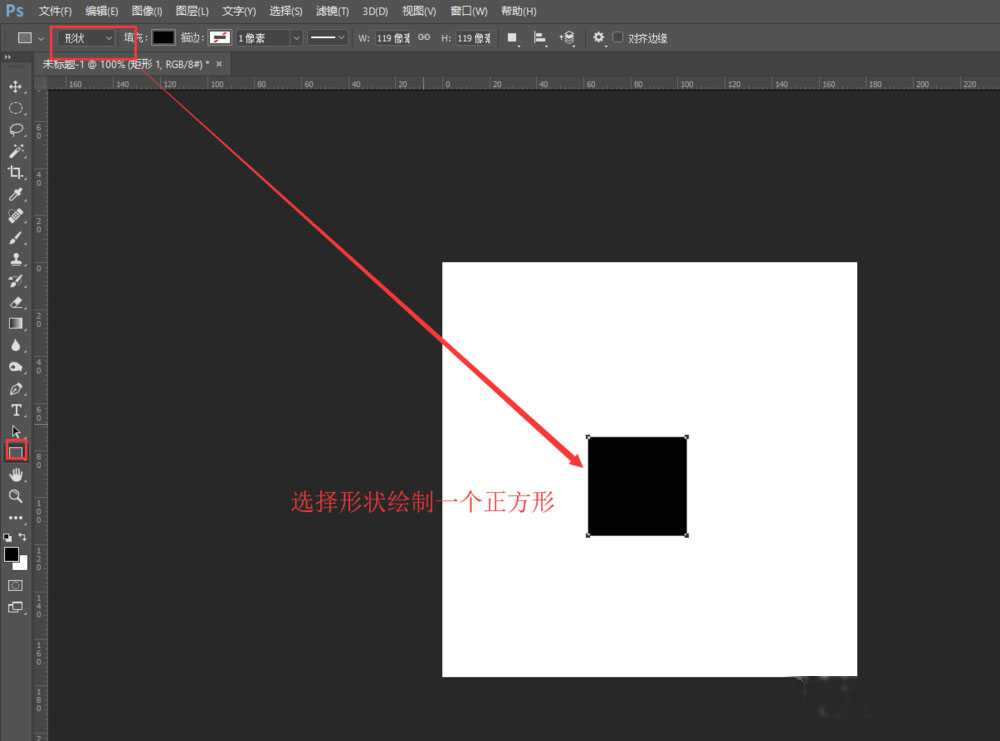Select the Horizontal Type tool

(15, 410)
